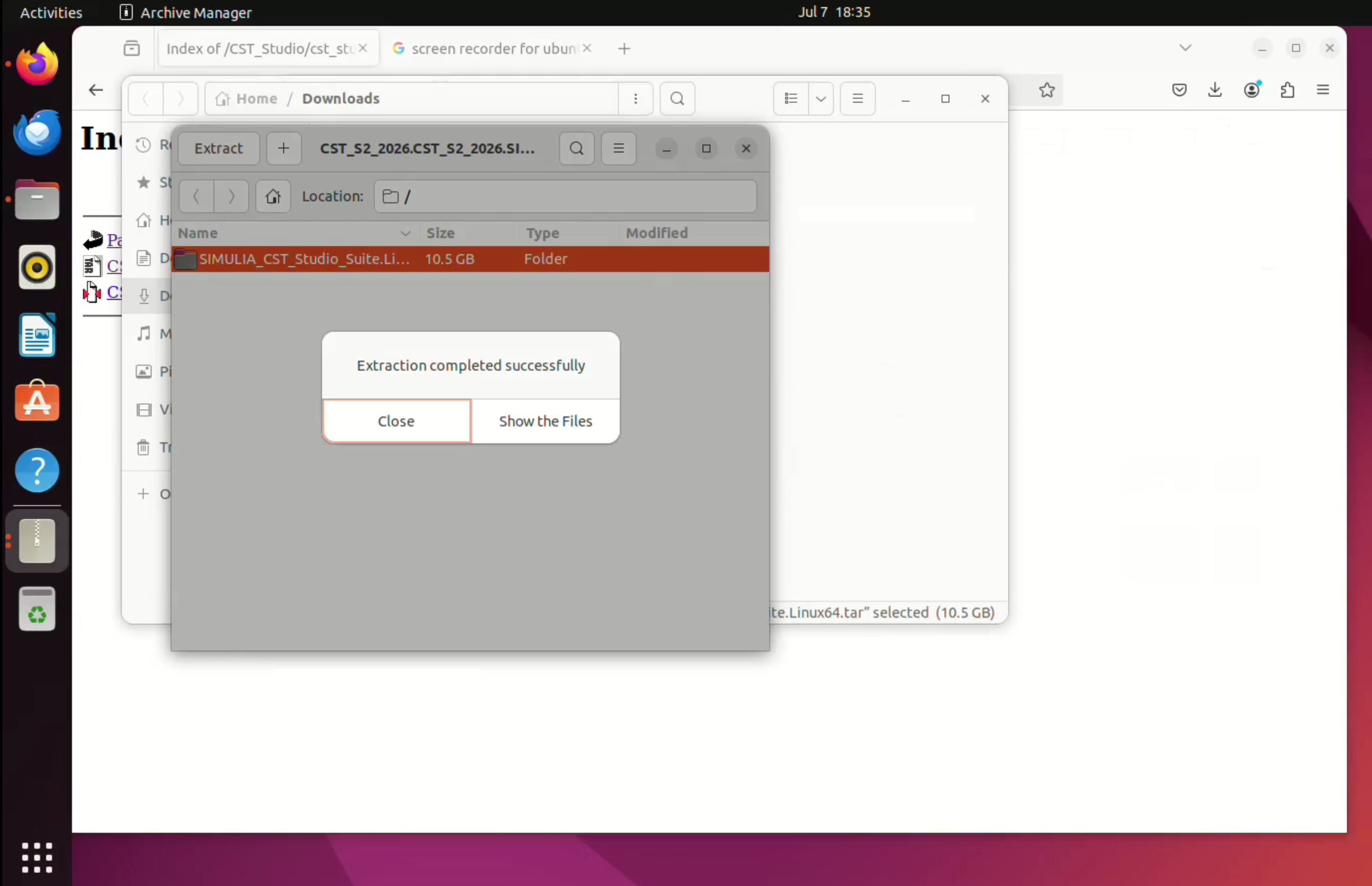Open the Archive Manager hamburger menu

click(618, 148)
